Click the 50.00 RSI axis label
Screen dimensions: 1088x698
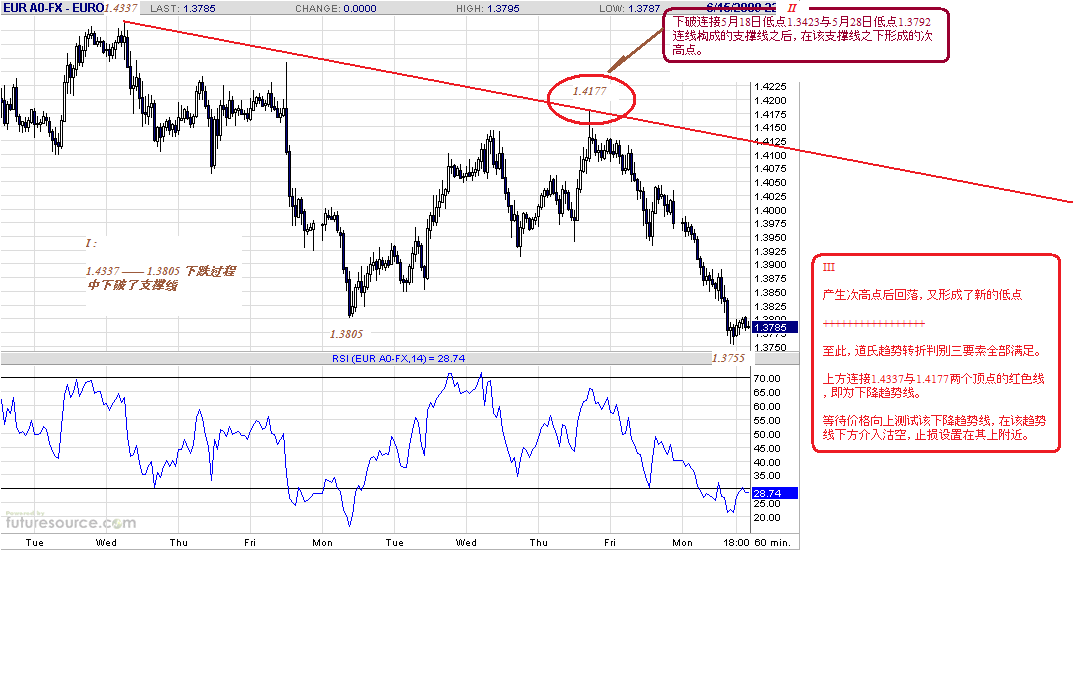(x=767, y=434)
